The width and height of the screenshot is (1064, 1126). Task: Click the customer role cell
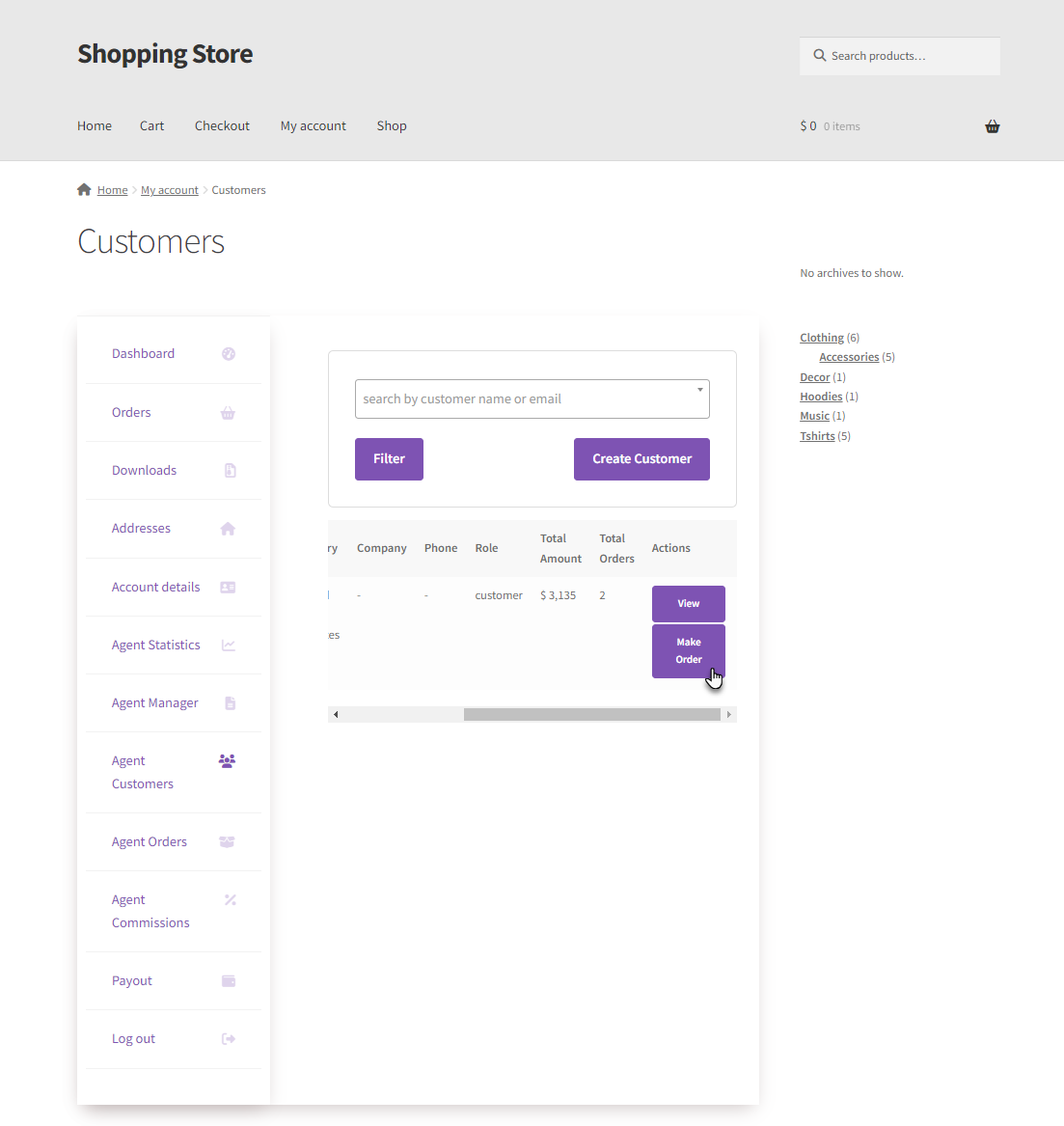499,595
